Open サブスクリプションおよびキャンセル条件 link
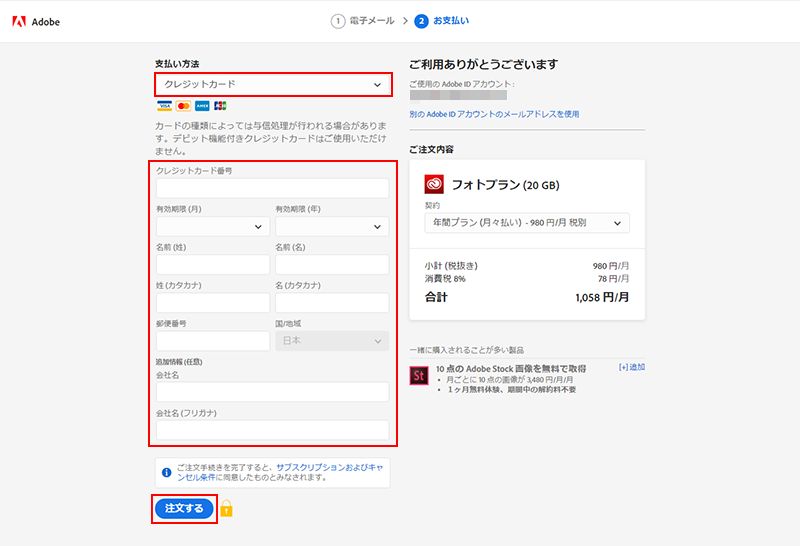The height and width of the screenshot is (546, 800). point(280,472)
